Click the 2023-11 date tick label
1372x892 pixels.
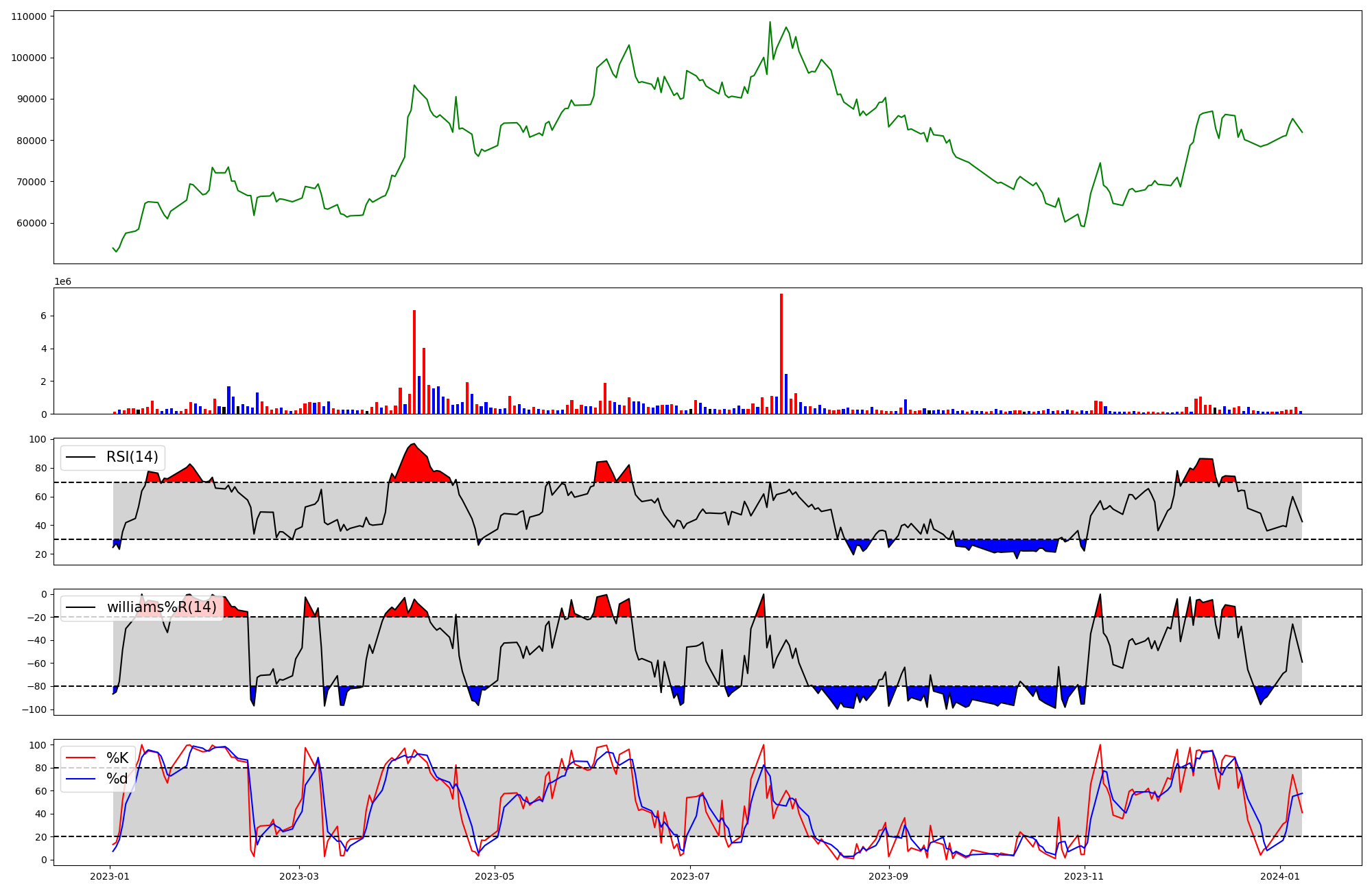1084,876
